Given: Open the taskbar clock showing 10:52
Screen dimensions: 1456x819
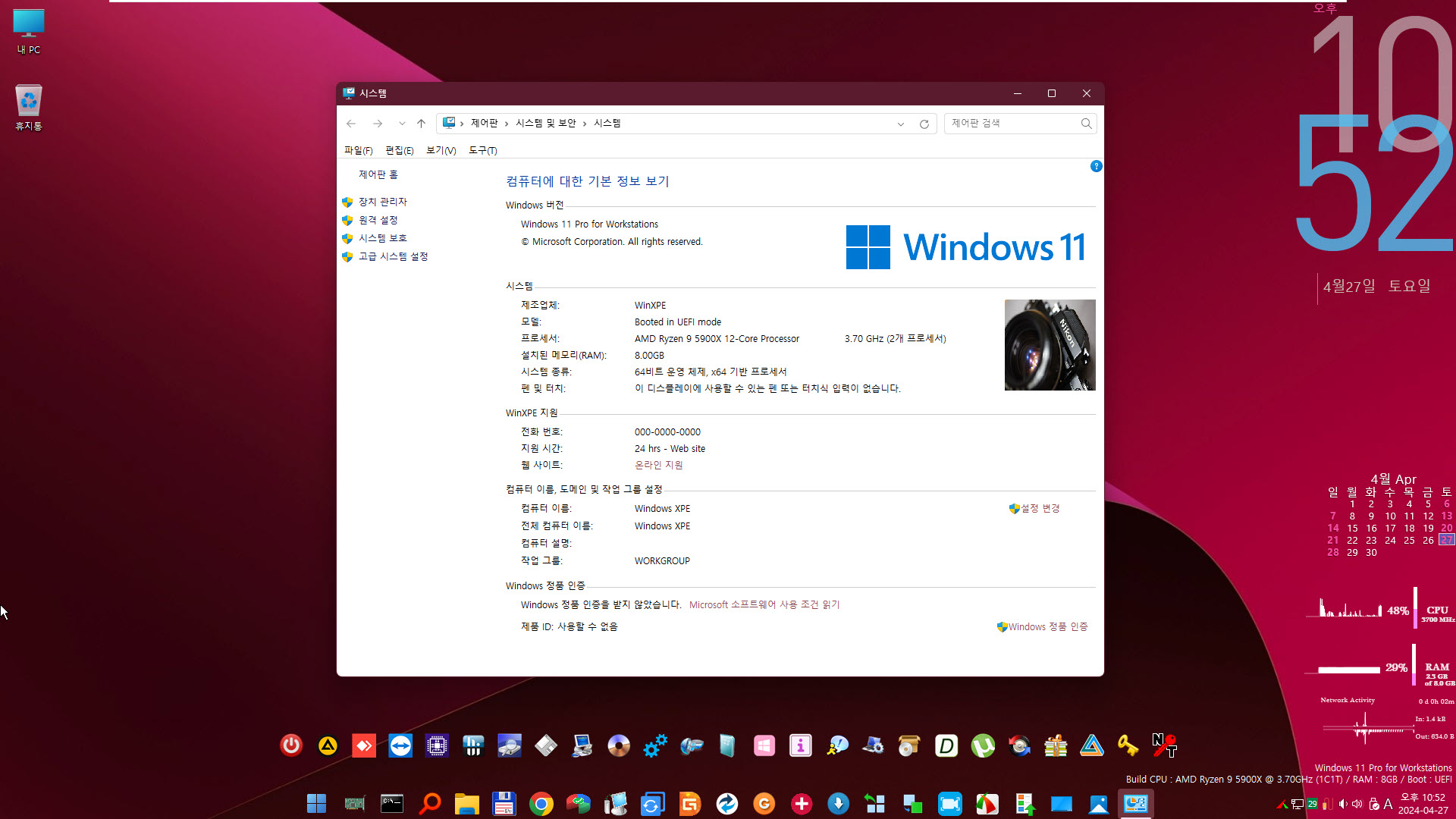Looking at the screenshot, I should coord(1423,804).
